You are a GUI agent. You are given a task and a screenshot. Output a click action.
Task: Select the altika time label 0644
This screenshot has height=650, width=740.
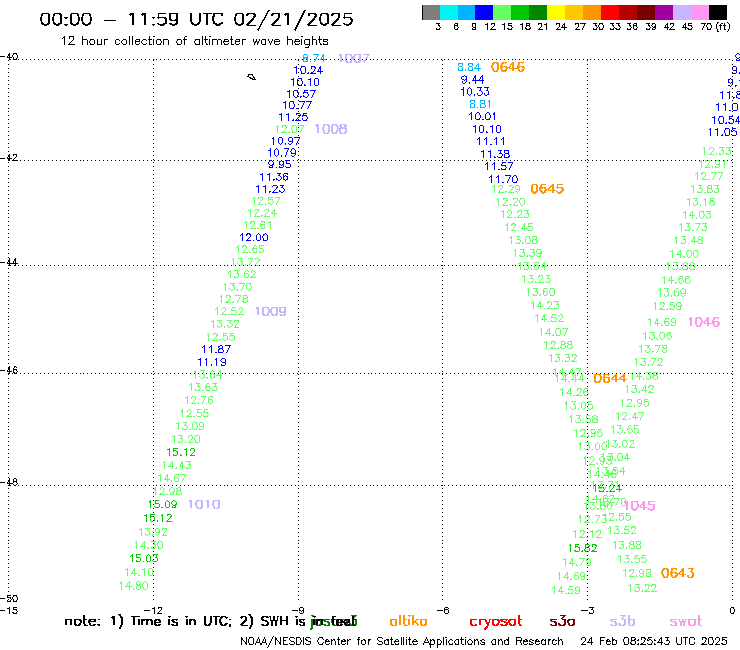[610, 378]
